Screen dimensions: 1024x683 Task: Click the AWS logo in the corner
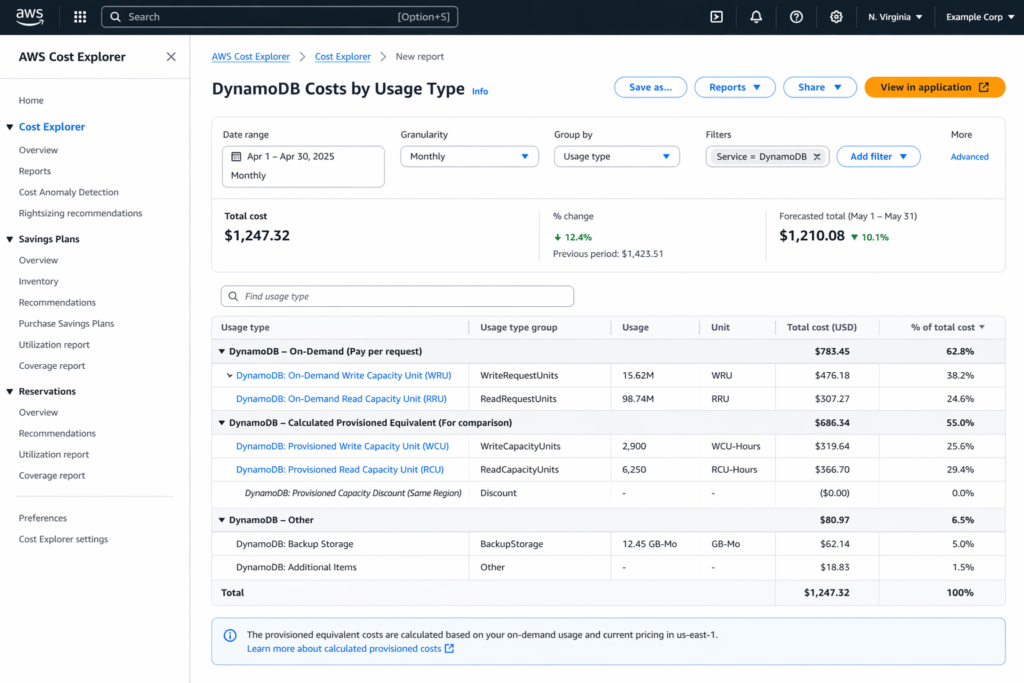pyautogui.click(x=29, y=15)
